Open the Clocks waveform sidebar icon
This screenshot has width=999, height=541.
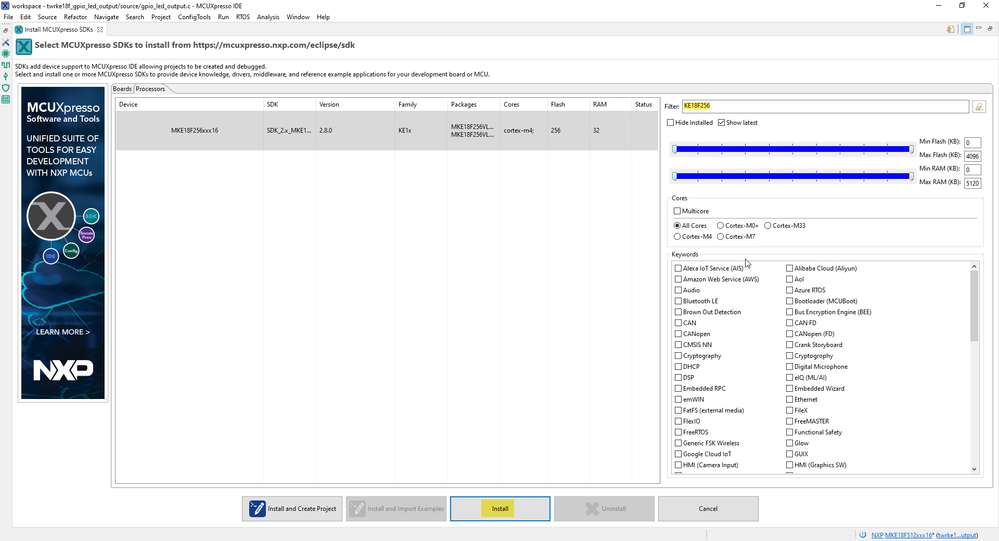point(6,65)
